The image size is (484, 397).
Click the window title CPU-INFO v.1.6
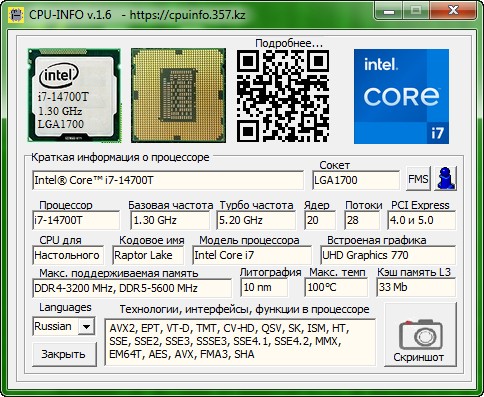70,15
